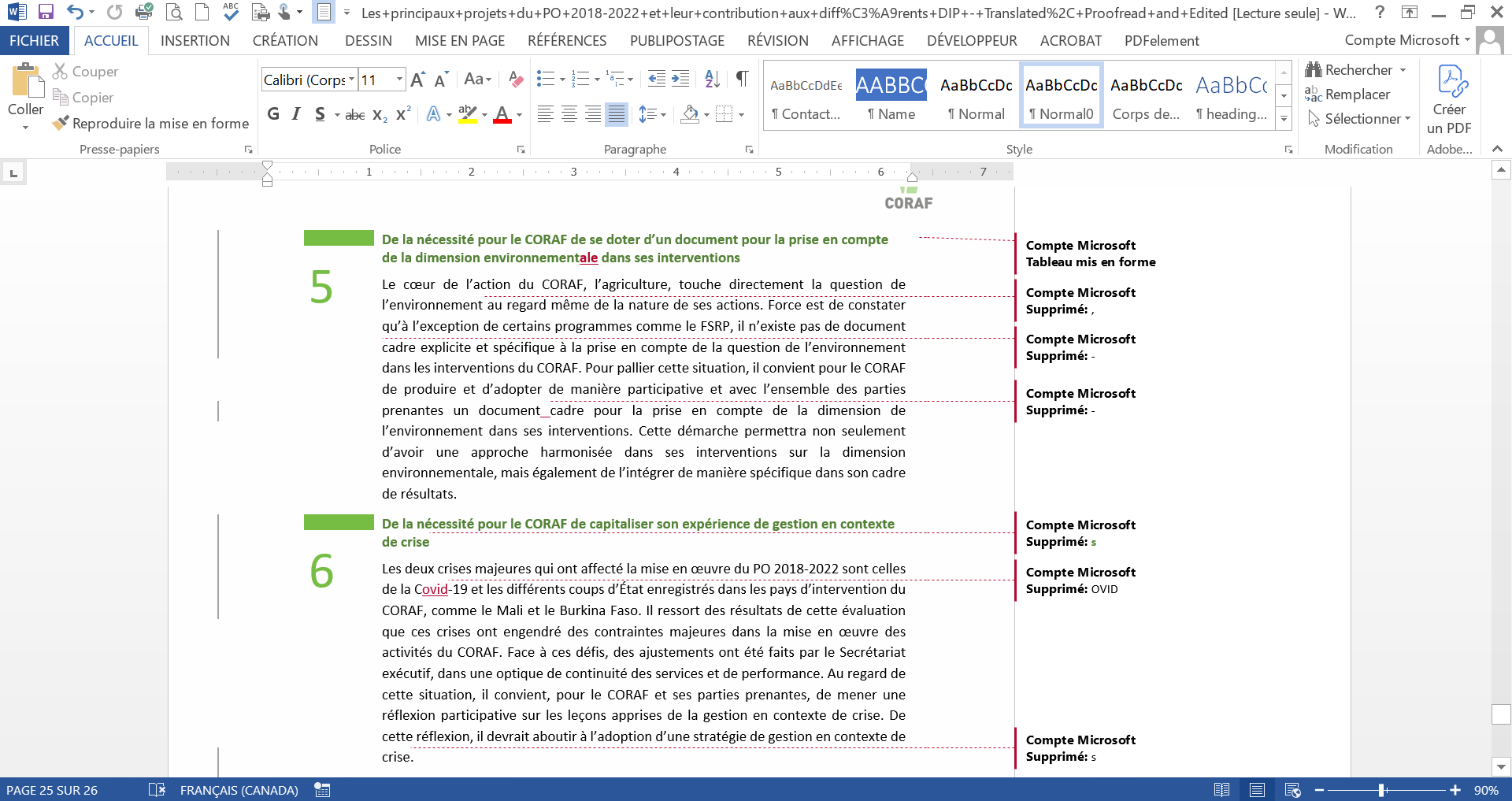The image size is (1512, 801).
Task: Open the FICHIER tab
Action: [34, 41]
